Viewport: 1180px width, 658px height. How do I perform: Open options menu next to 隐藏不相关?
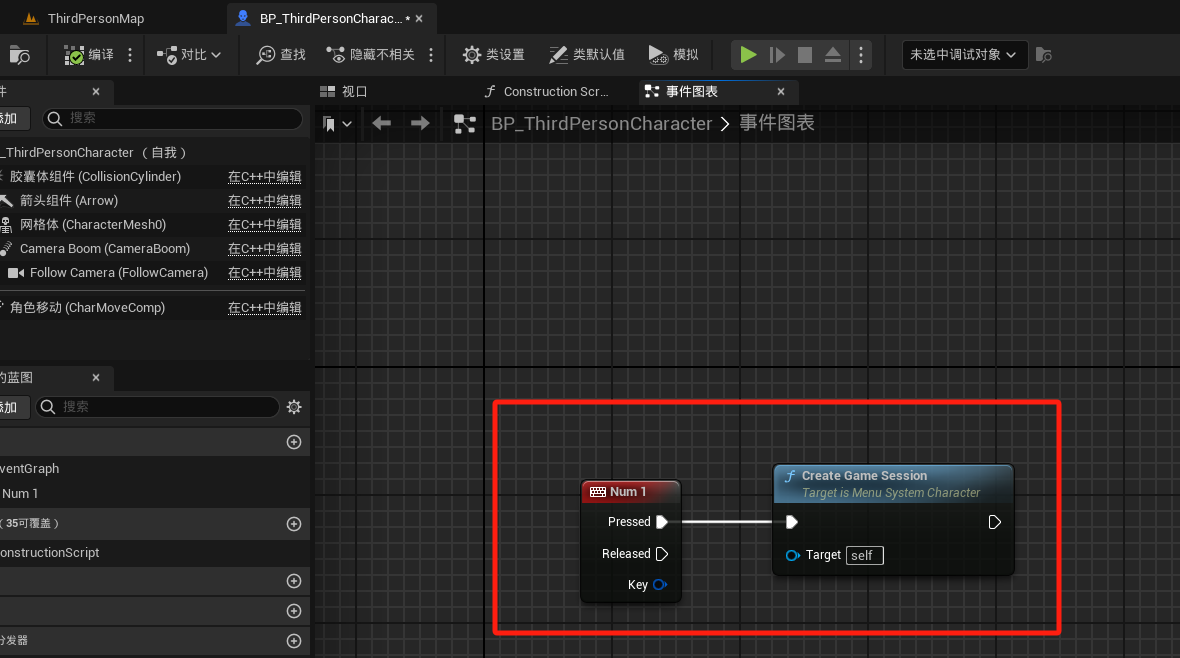tap(431, 55)
